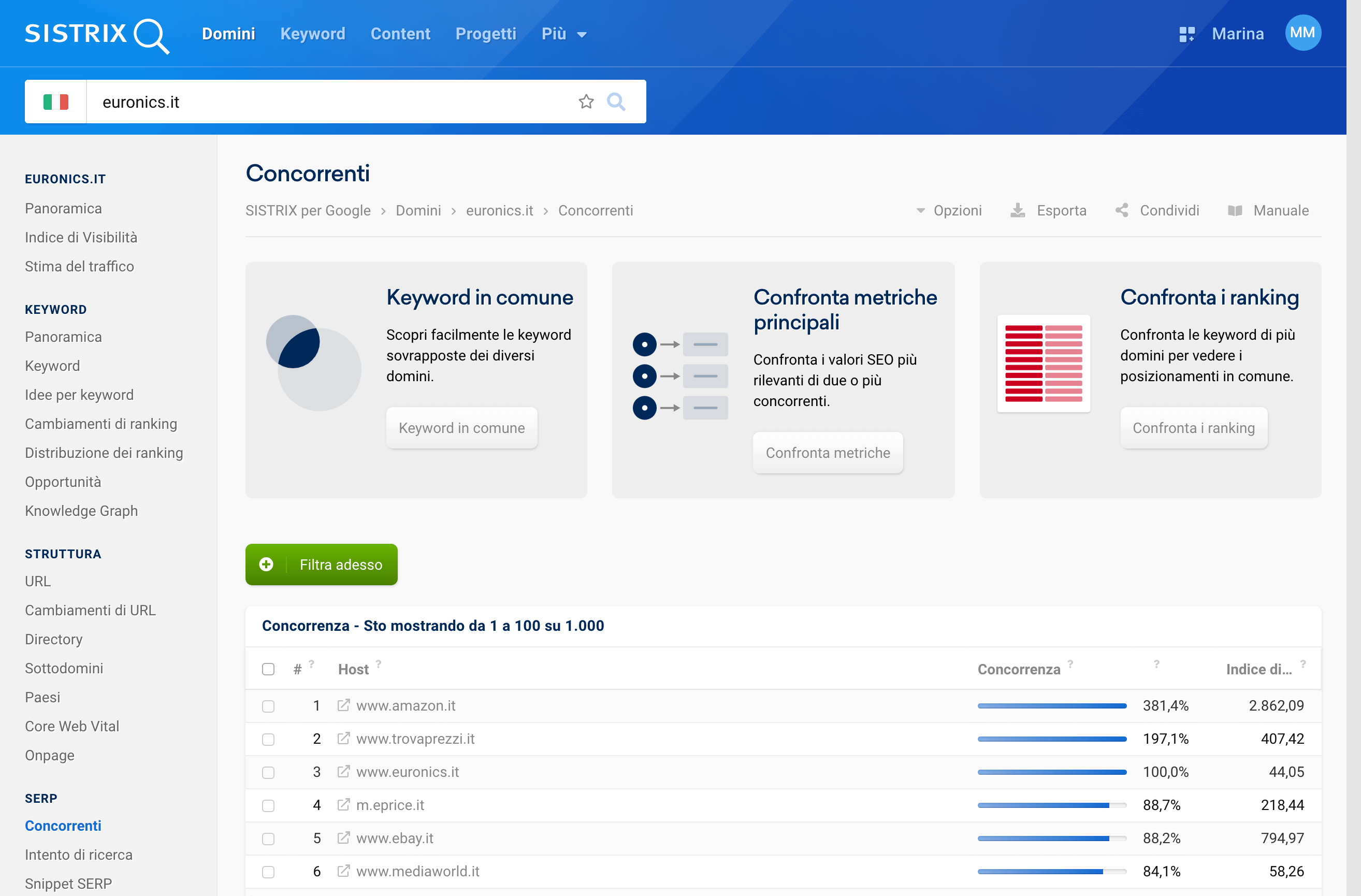This screenshot has height=896, width=1361.
Task: Open external link icon for www.ebay.it
Action: (343, 837)
